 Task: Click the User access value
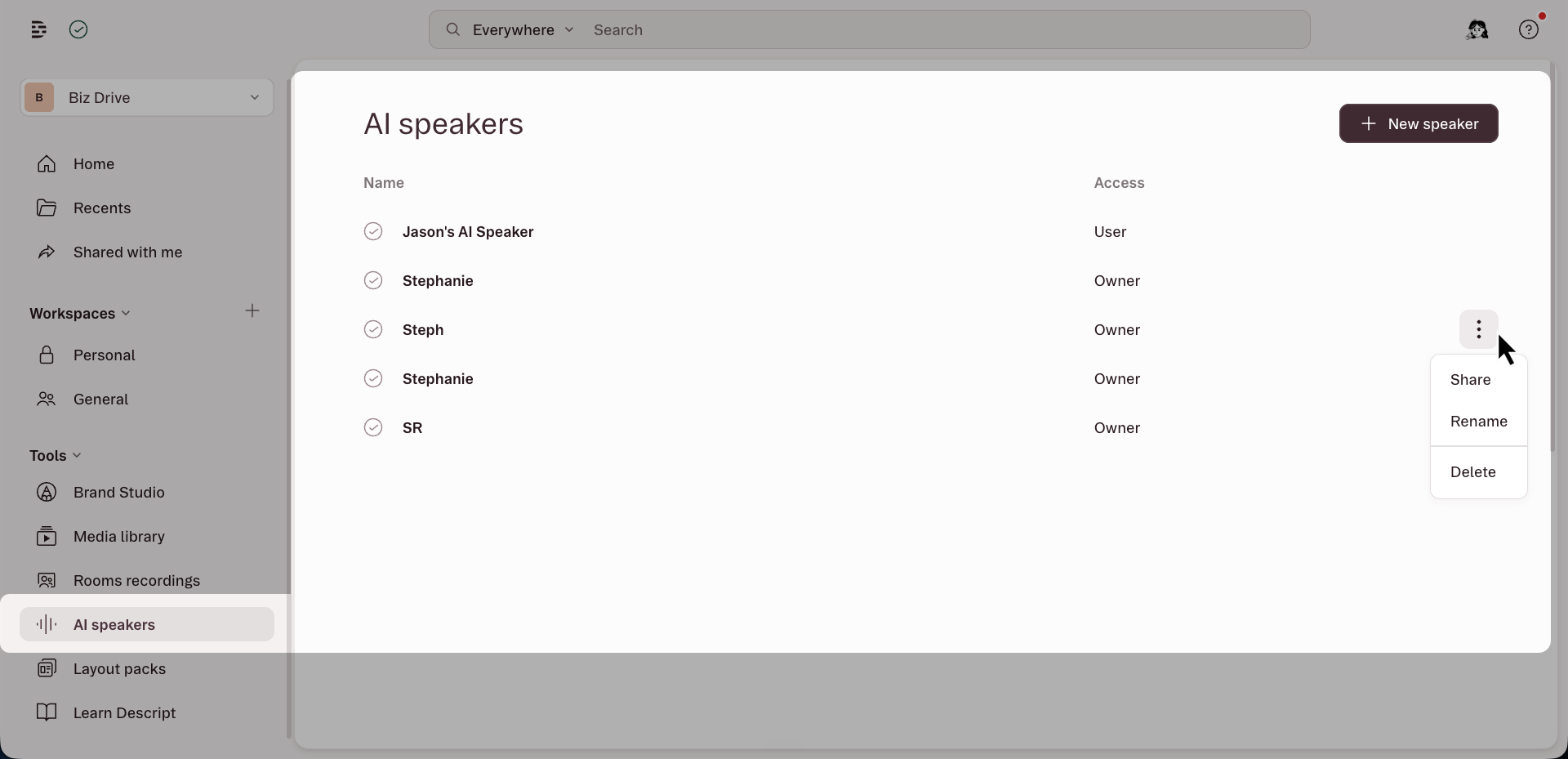[1110, 231]
